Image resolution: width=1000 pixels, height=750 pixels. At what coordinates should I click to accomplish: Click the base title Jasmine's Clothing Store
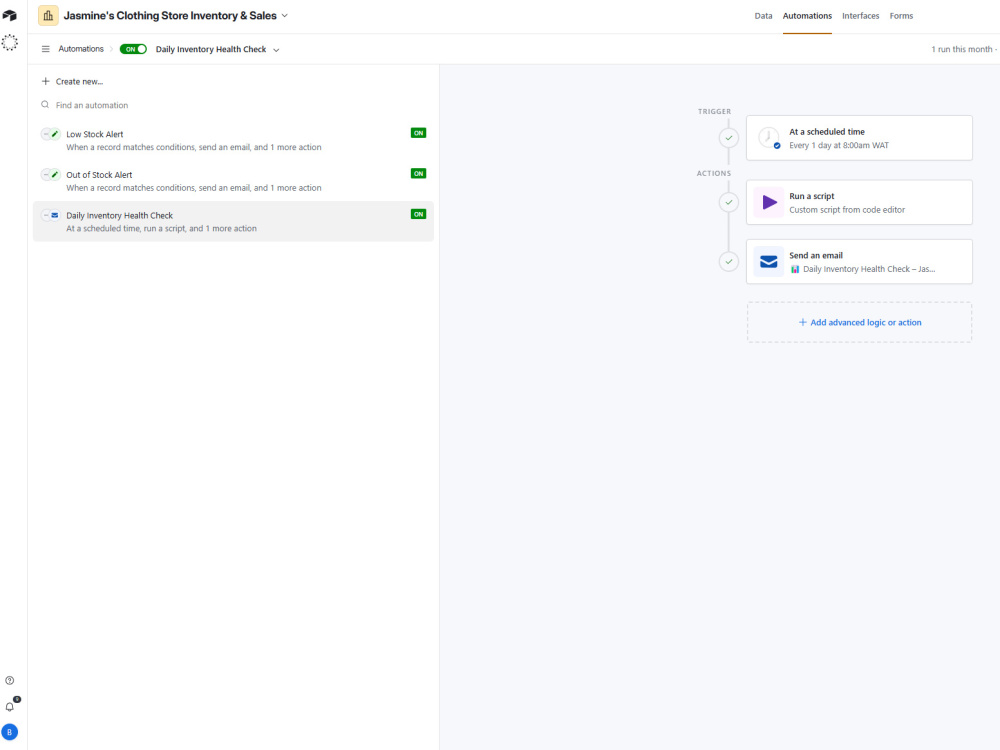[170, 15]
